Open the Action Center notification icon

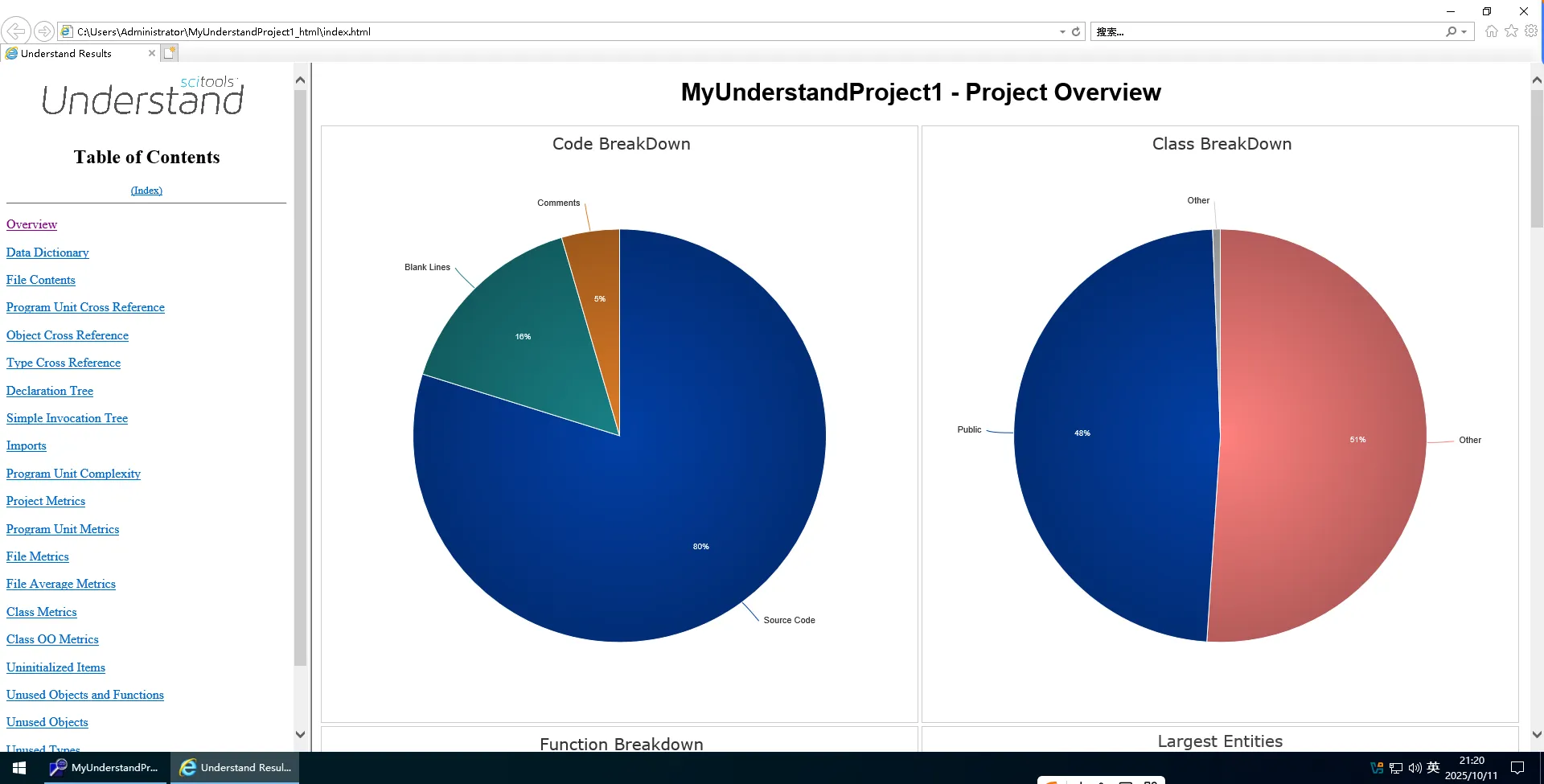point(1517,768)
